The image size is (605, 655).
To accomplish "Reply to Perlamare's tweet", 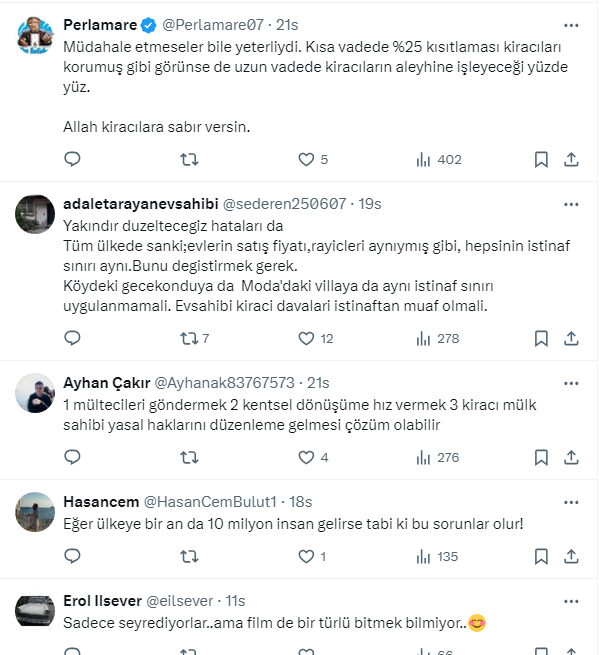I will click(x=72, y=159).
